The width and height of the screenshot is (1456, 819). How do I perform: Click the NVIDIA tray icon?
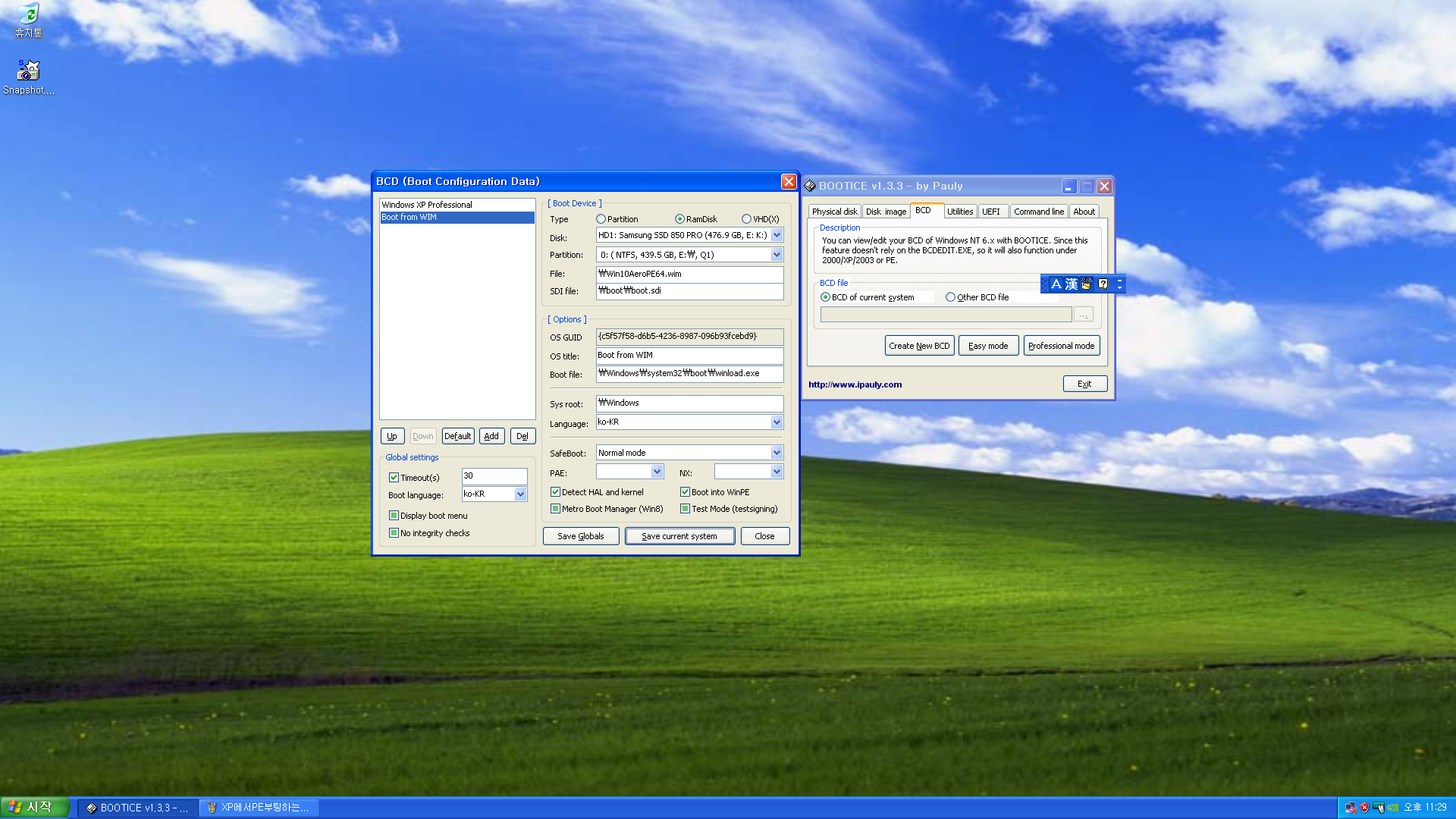(x=1392, y=808)
